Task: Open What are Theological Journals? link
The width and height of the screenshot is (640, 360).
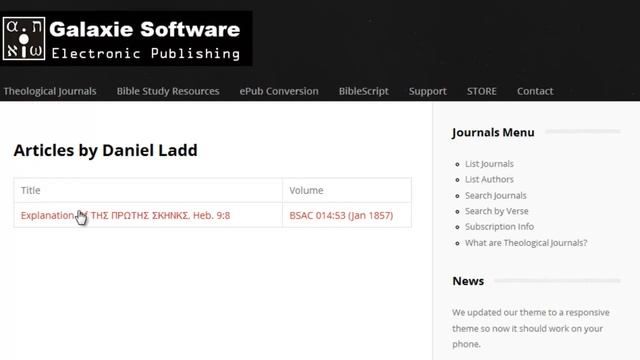Action: coord(526,243)
